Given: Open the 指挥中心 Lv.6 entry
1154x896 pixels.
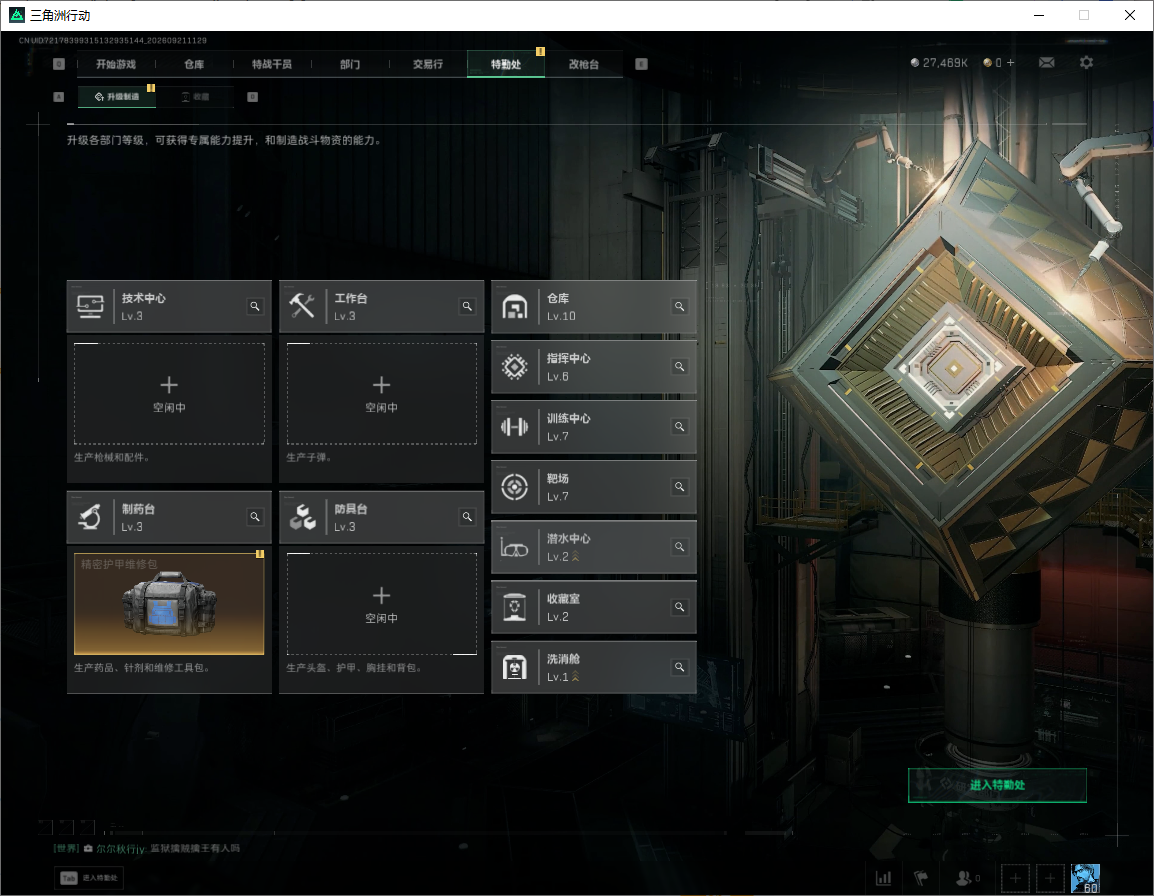Looking at the screenshot, I should point(594,367).
